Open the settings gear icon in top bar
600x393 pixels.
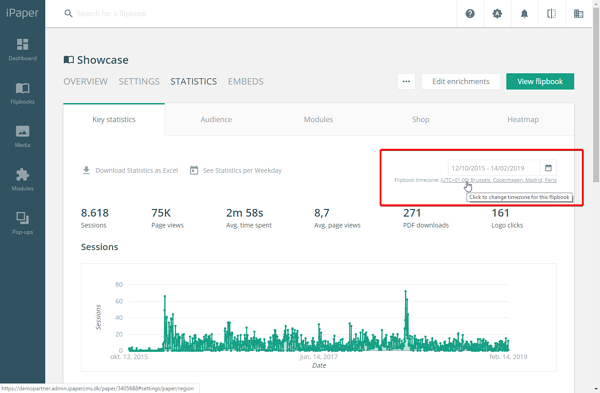(x=497, y=14)
